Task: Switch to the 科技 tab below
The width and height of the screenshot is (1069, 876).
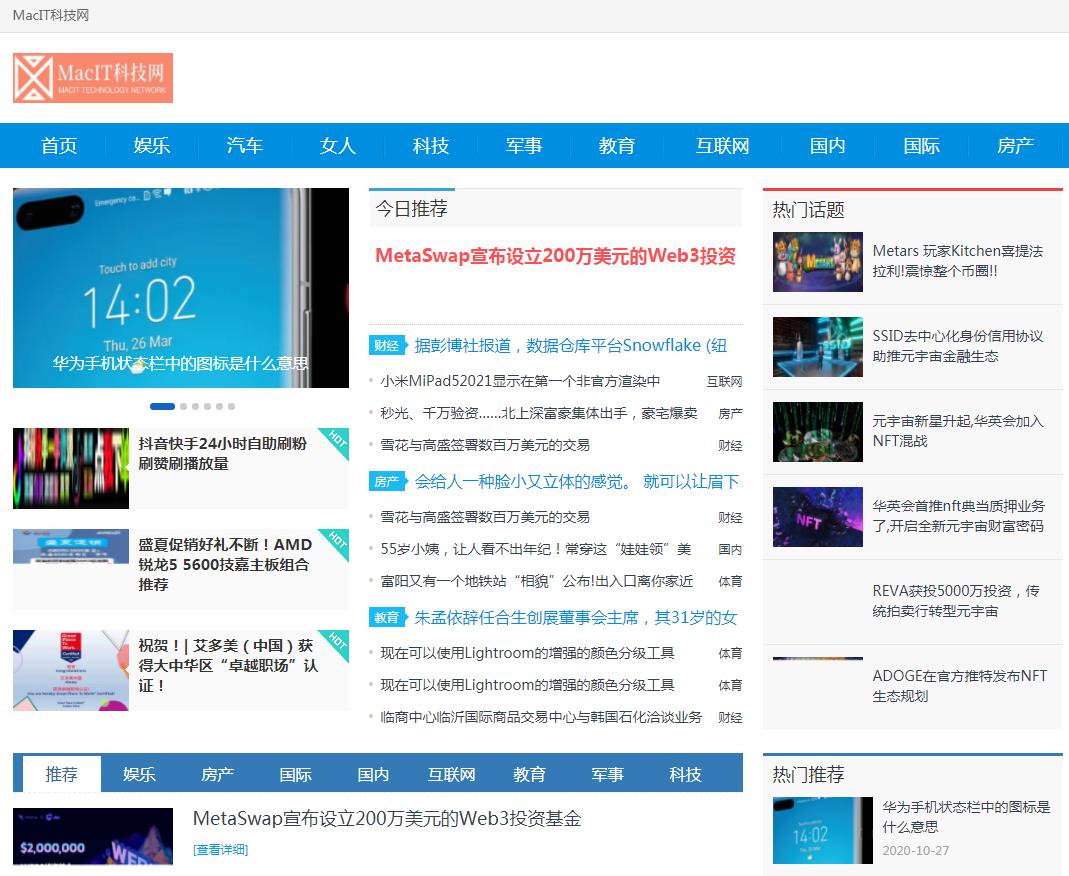Action: 685,774
